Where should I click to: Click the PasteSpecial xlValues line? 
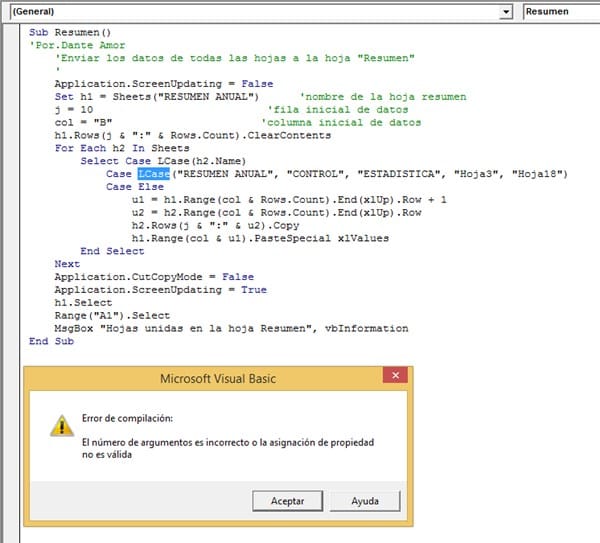260,238
